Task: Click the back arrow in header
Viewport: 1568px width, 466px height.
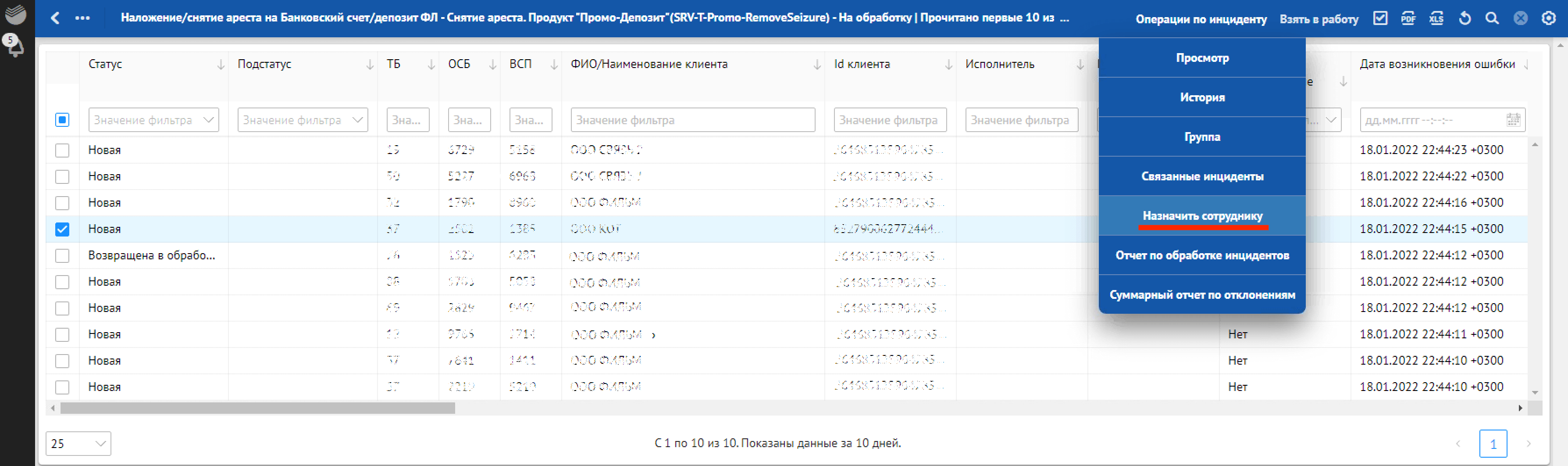Action: 55,18
